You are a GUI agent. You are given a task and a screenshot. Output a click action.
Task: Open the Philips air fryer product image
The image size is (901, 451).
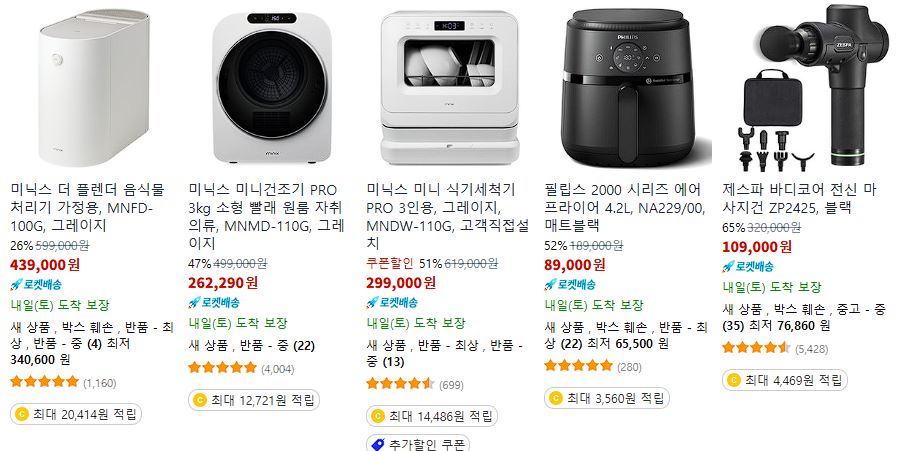click(628, 88)
